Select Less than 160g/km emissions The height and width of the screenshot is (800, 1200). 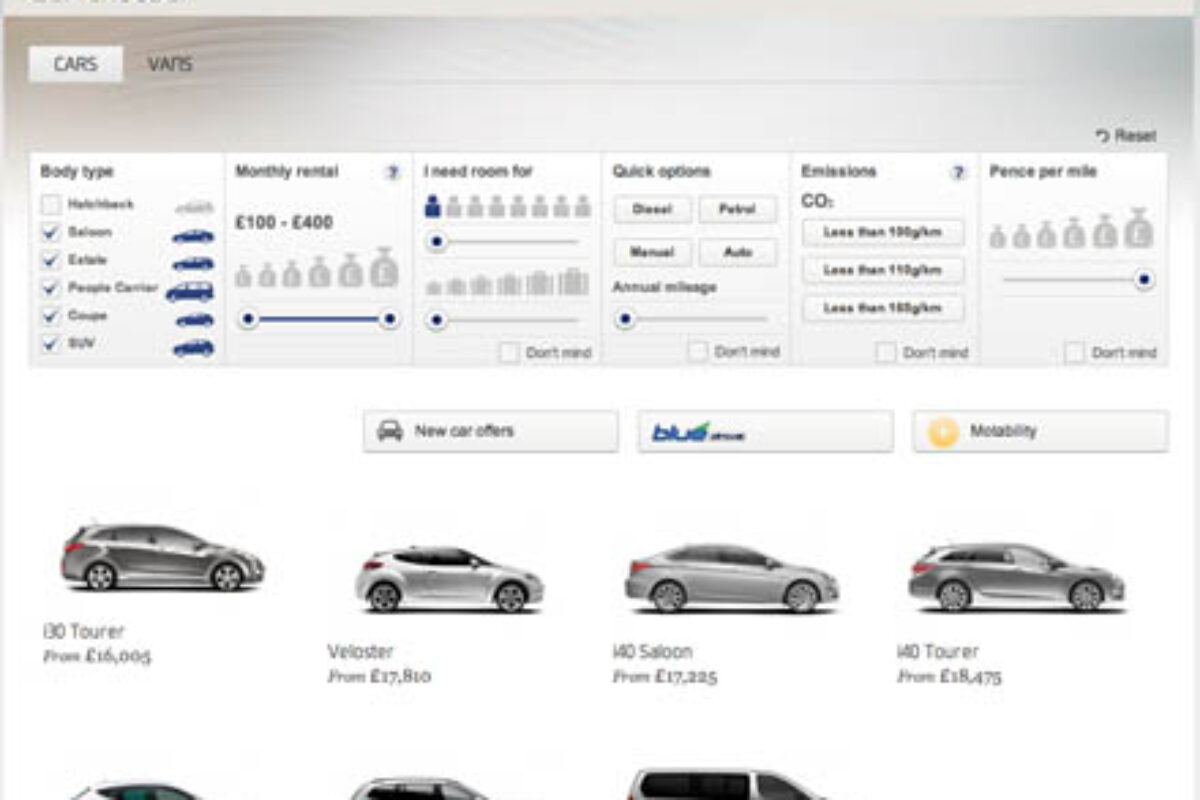click(883, 308)
